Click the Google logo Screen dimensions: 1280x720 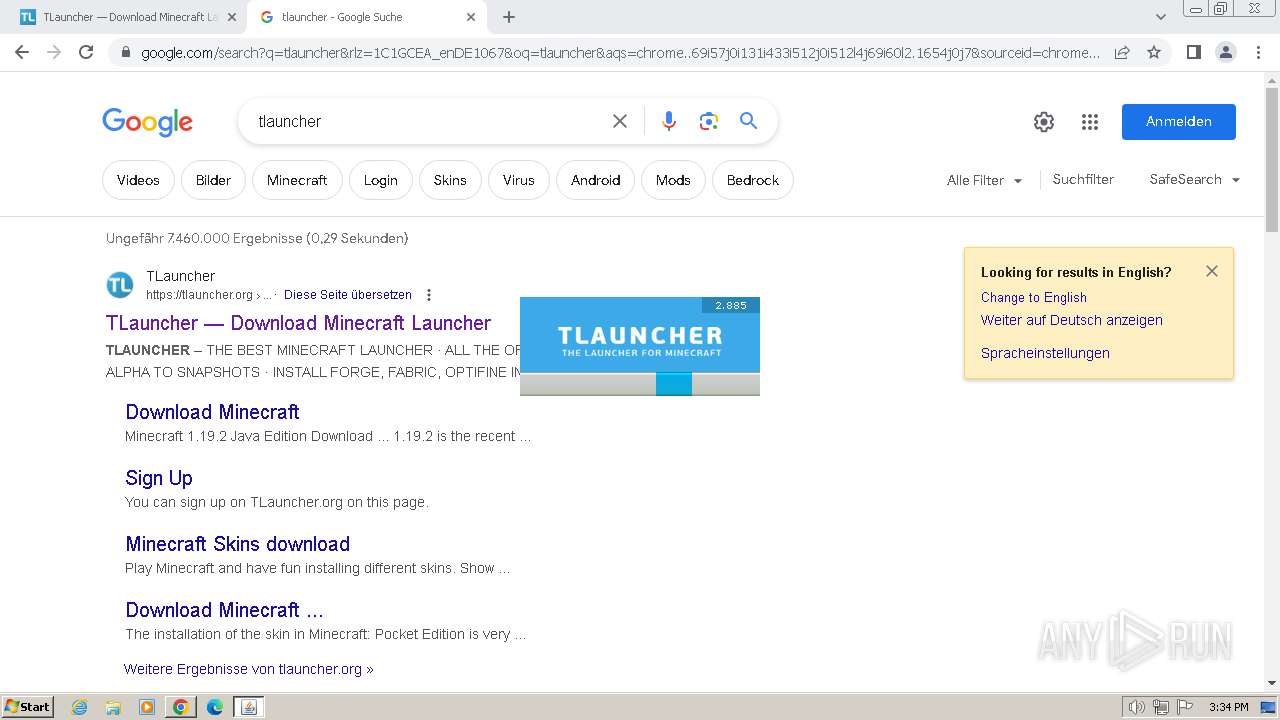point(147,122)
